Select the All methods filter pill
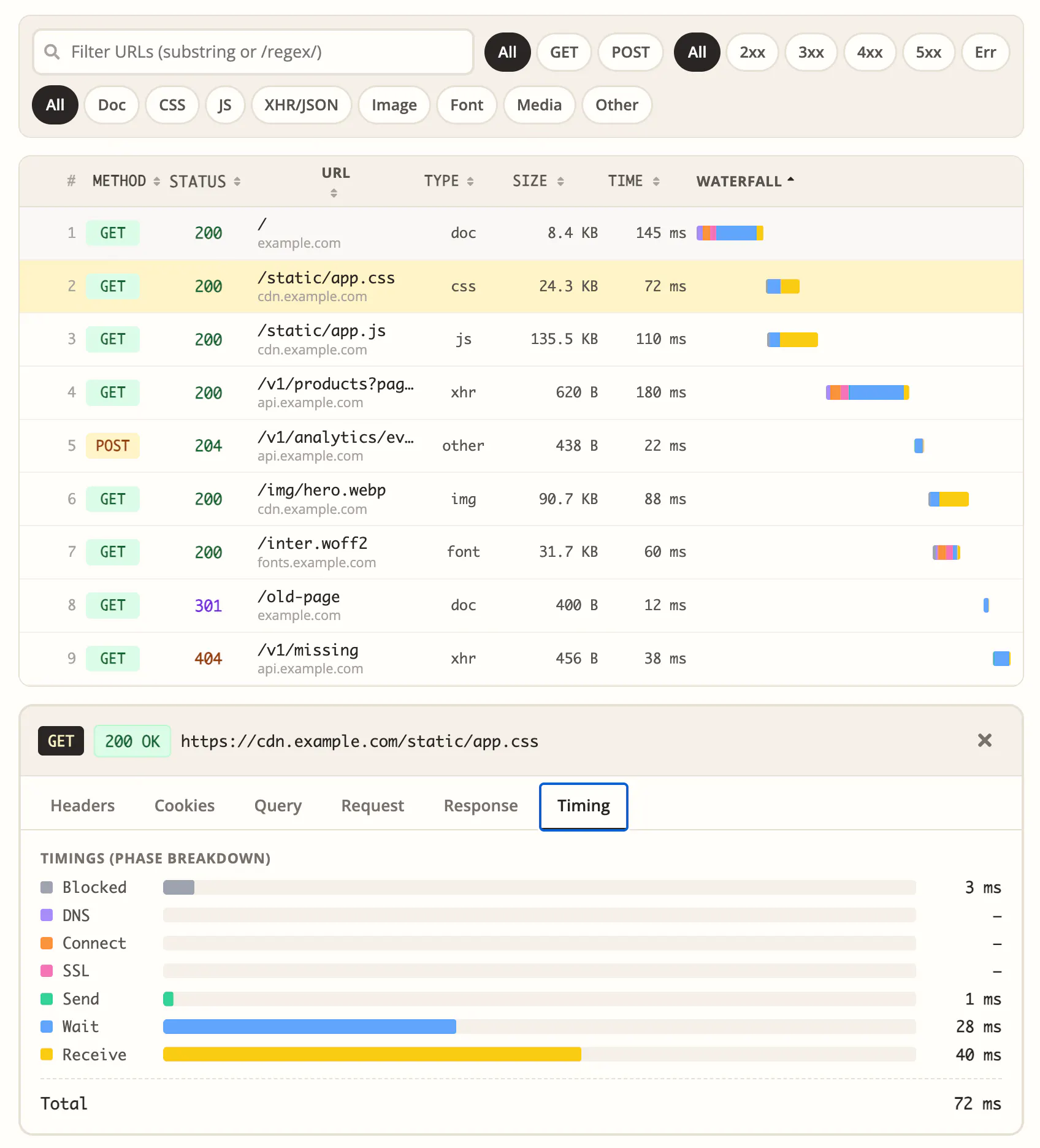Image resolution: width=1040 pixels, height=1148 pixels. (507, 52)
